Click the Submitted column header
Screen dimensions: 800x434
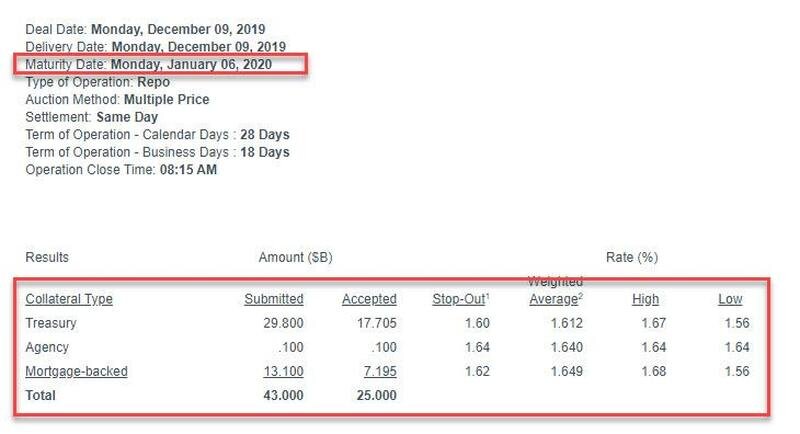[274, 299]
